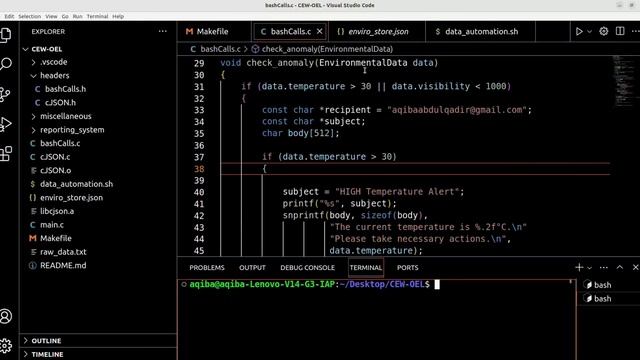
Task: Open cJSON.h from the explorer
Action: [x=98, y=102]
